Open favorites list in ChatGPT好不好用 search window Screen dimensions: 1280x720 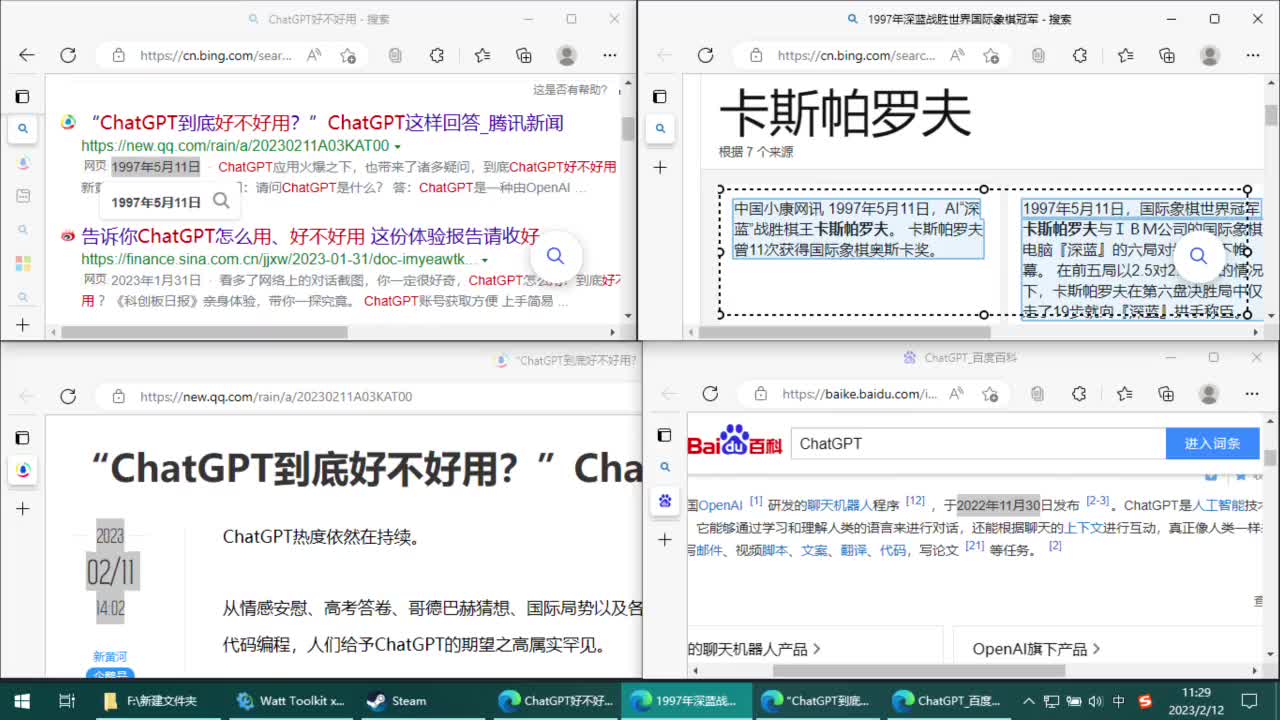tap(482, 56)
